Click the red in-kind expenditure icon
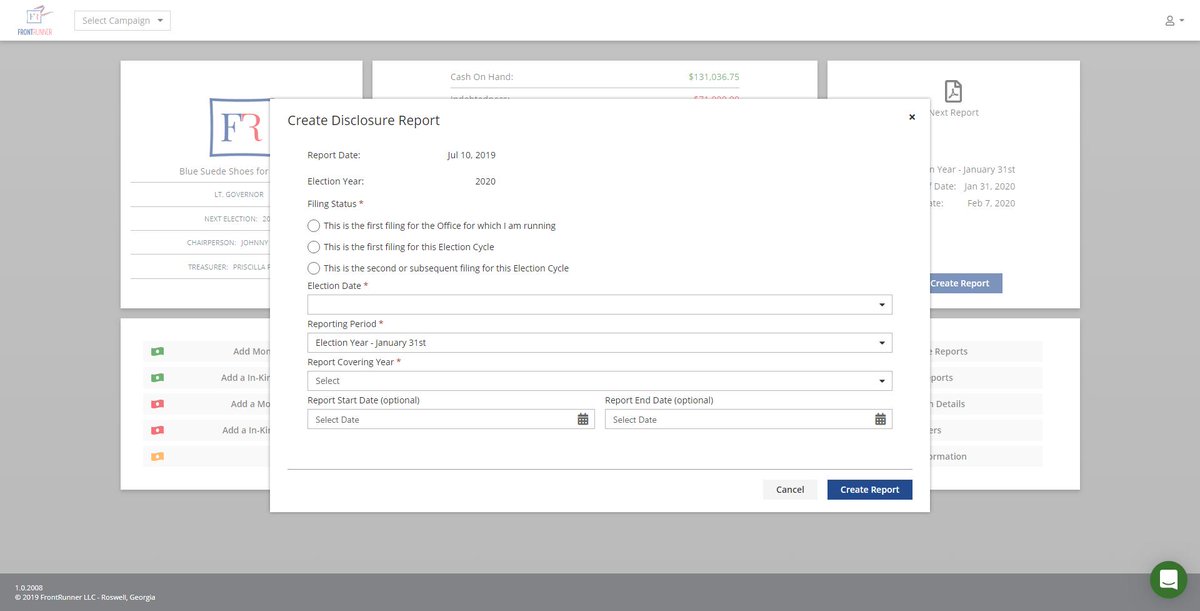Image resolution: width=1200 pixels, height=611 pixels. (x=156, y=429)
